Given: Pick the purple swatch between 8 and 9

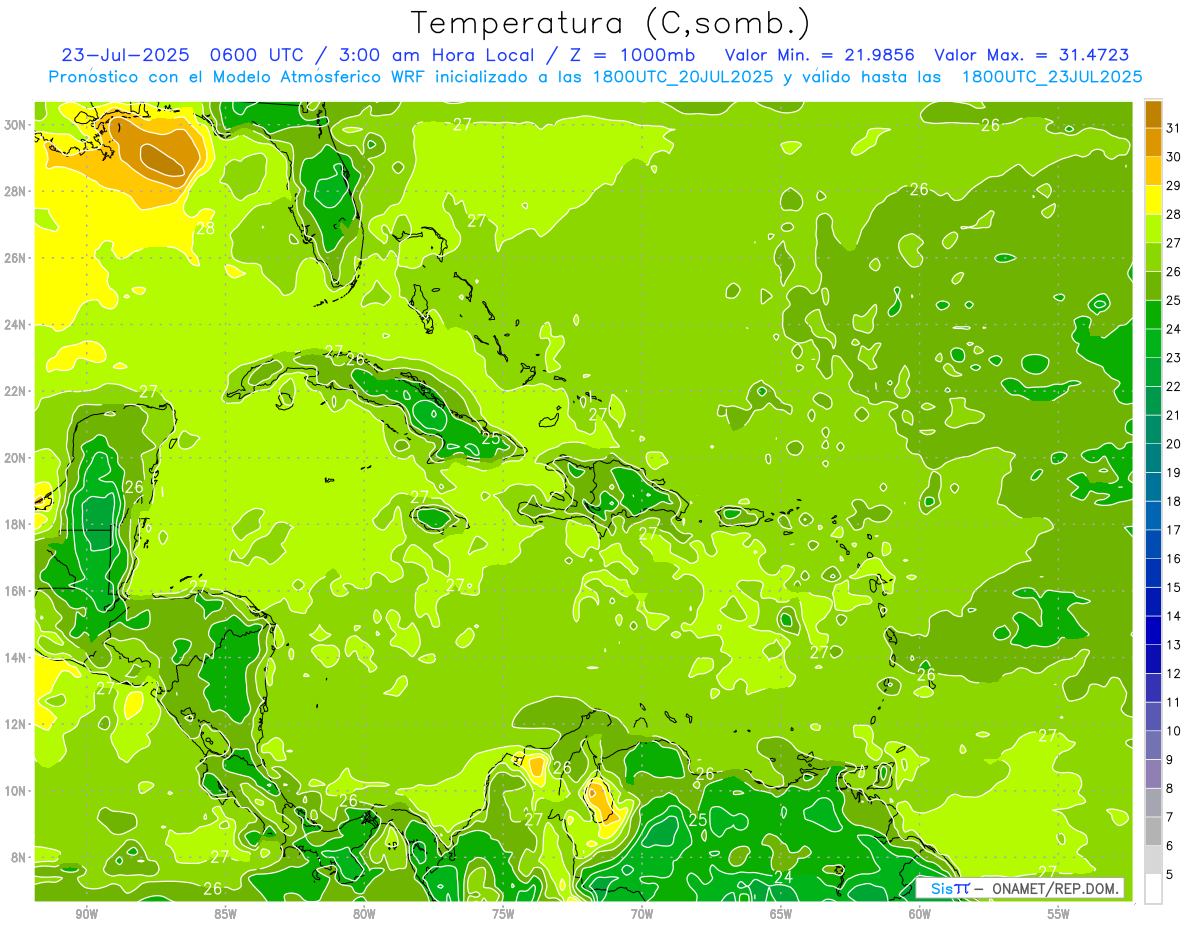Looking at the screenshot, I should pyautogui.click(x=1153, y=774).
